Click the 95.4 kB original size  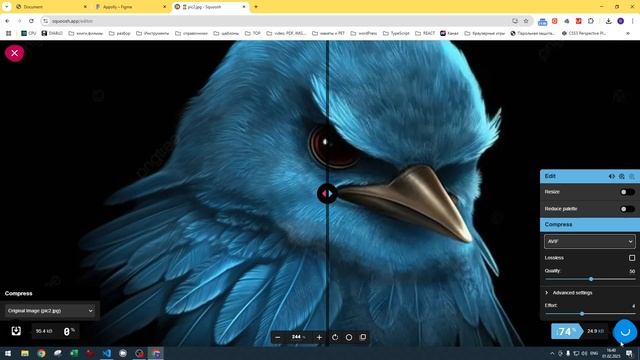tap(44, 331)
